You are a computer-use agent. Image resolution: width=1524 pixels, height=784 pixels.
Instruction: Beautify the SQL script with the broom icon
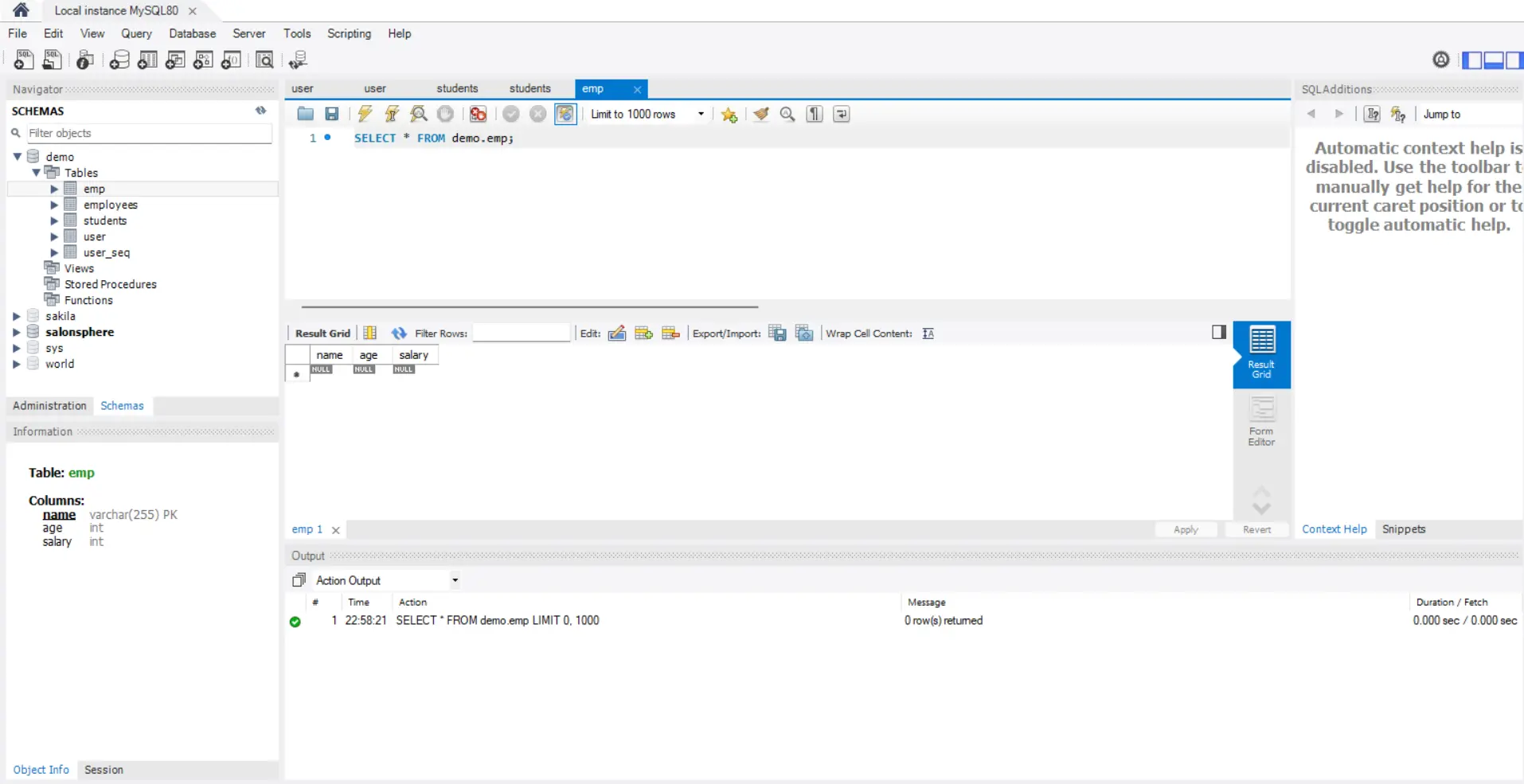pos(761,114)
